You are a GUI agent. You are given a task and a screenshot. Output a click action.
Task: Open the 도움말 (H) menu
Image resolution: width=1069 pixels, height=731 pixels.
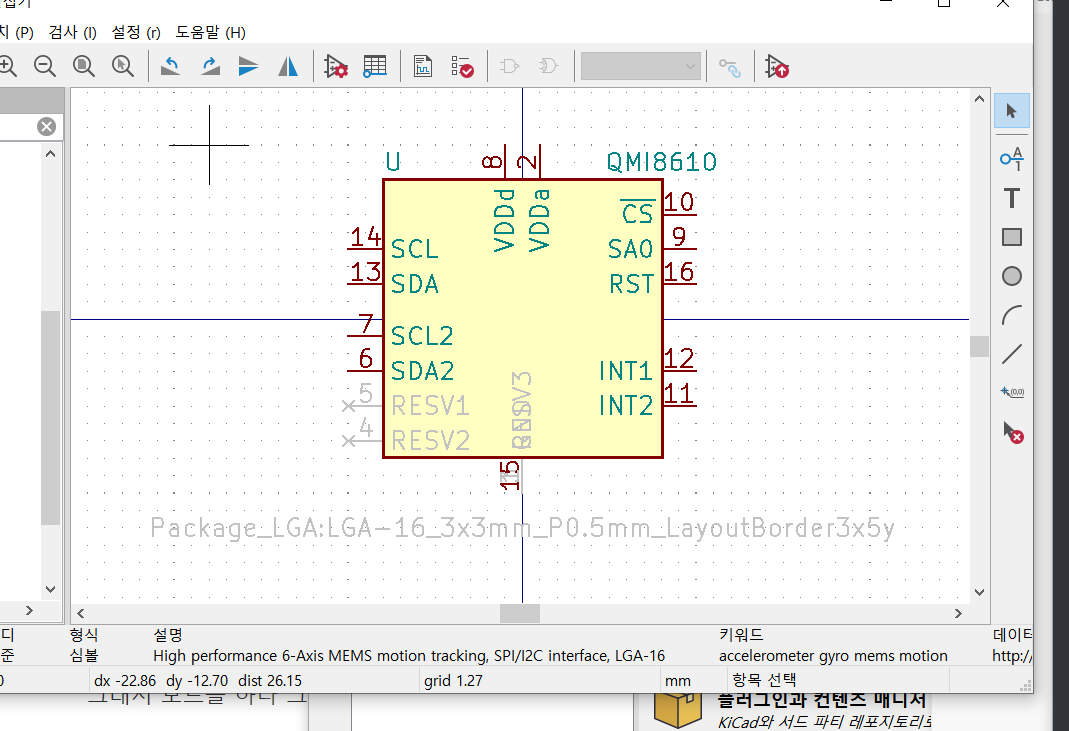[210, 32]
